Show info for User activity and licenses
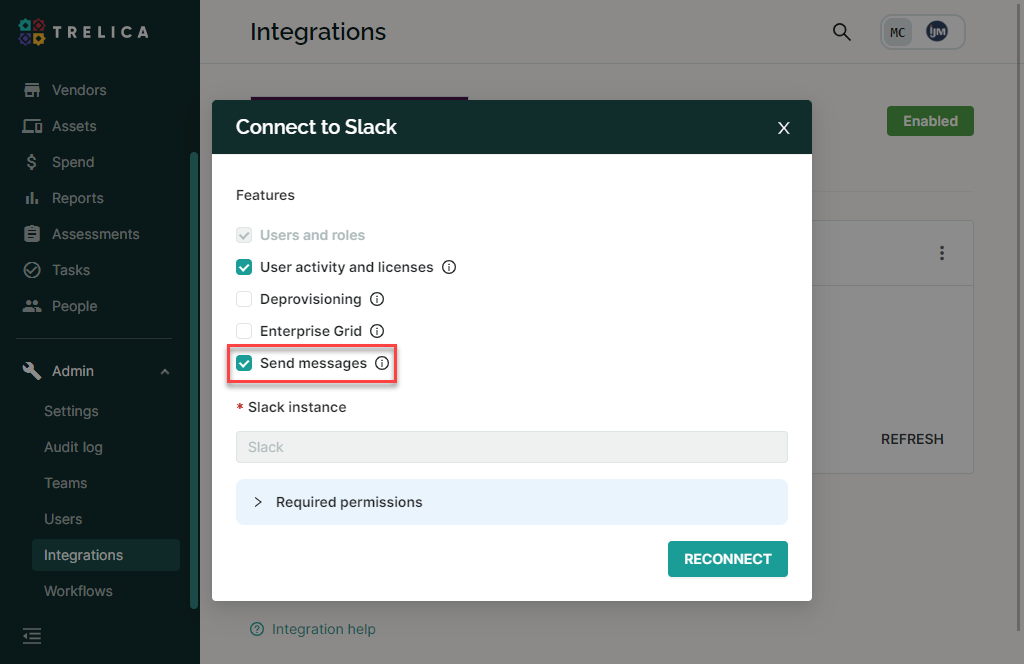 pyautogui.click(x=449, y=267)
